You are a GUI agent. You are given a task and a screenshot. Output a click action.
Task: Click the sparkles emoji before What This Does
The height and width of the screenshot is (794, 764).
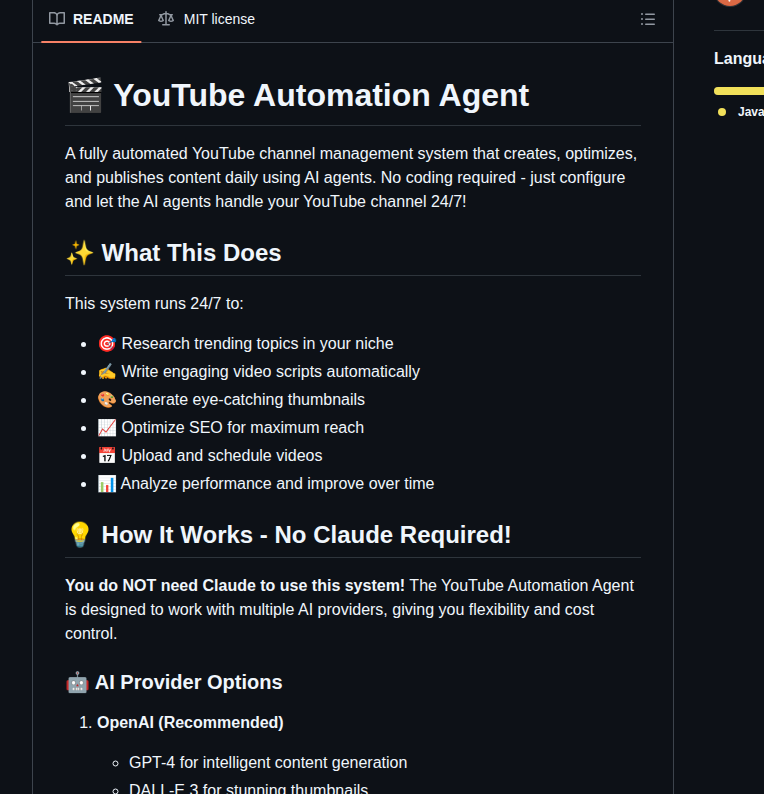pos(79,253)
